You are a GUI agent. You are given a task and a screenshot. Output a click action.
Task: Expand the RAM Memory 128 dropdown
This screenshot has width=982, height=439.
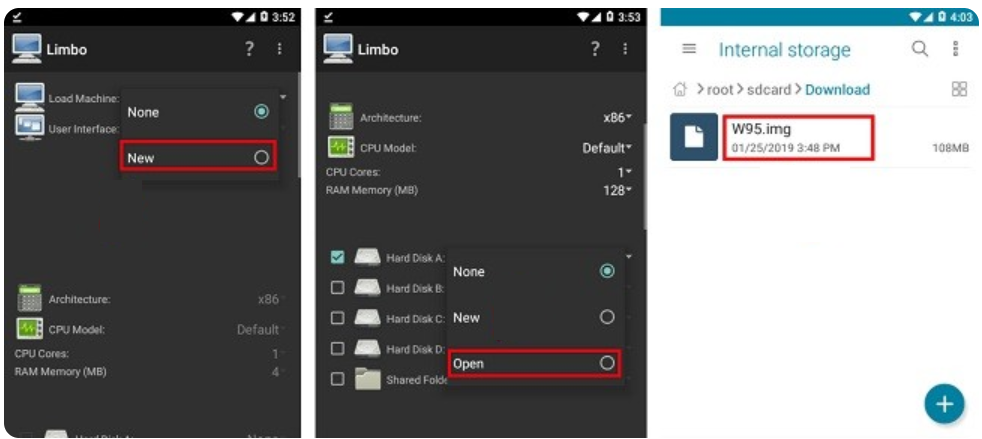coord(617,190)
